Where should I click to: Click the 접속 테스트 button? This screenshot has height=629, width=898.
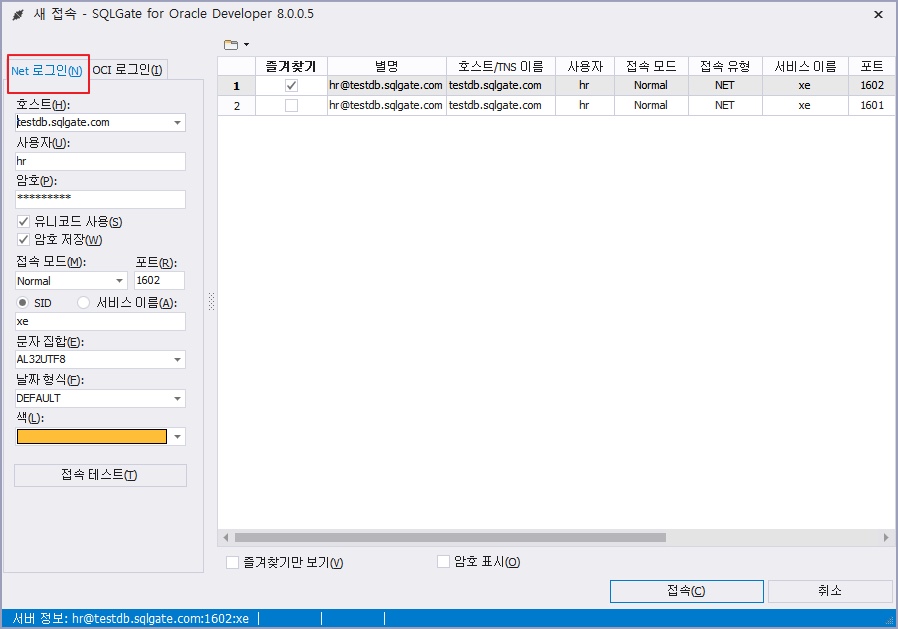(100, 475)
